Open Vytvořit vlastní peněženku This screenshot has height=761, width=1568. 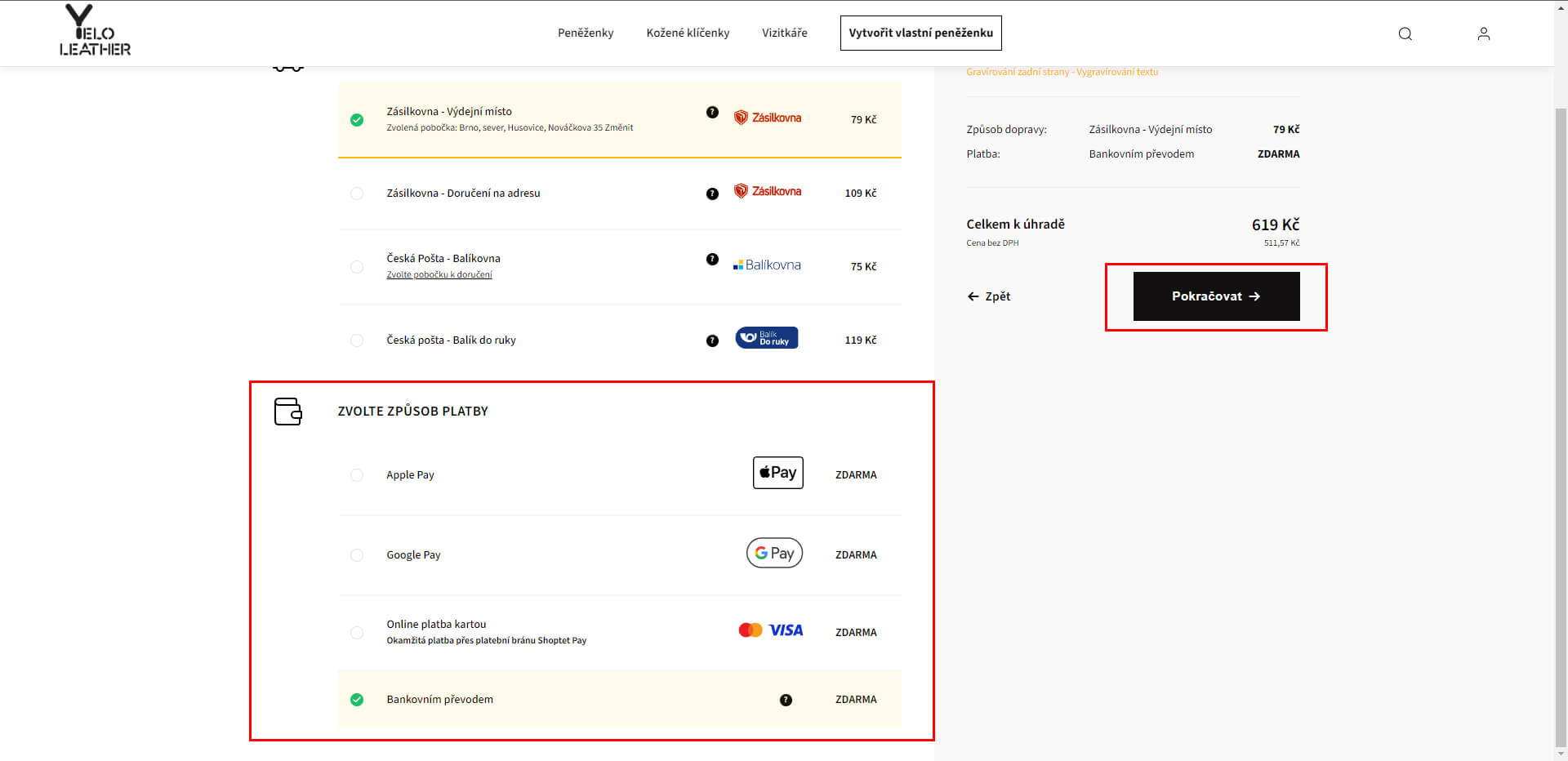[920, 33]
